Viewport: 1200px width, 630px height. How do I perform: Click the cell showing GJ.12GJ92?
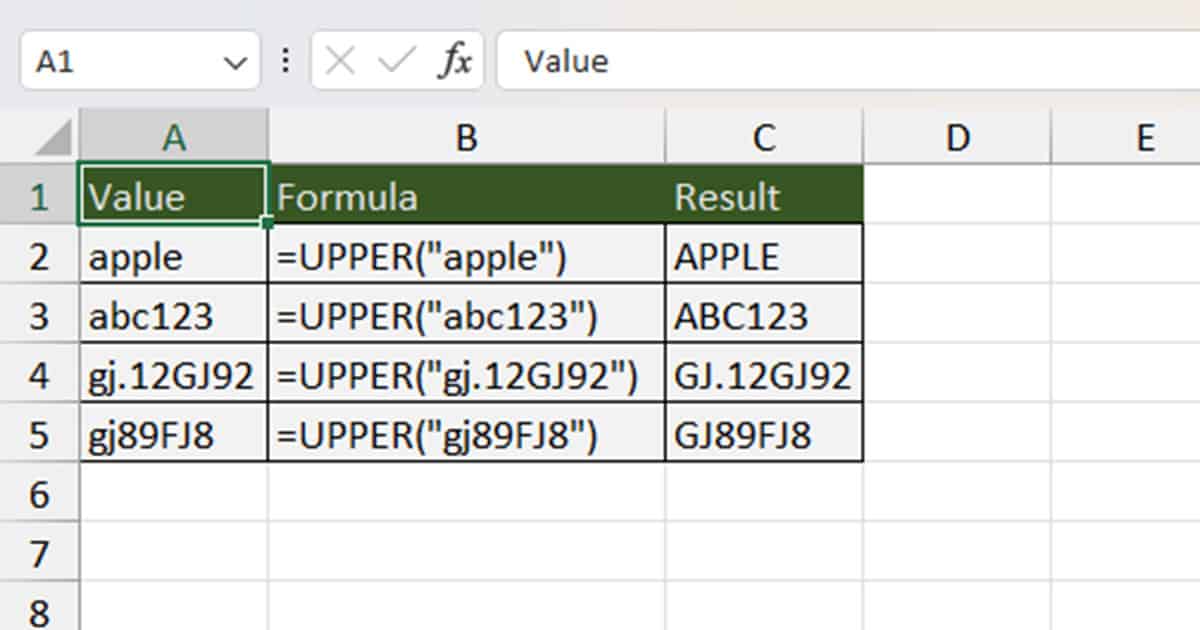click(x=763, y=373)
